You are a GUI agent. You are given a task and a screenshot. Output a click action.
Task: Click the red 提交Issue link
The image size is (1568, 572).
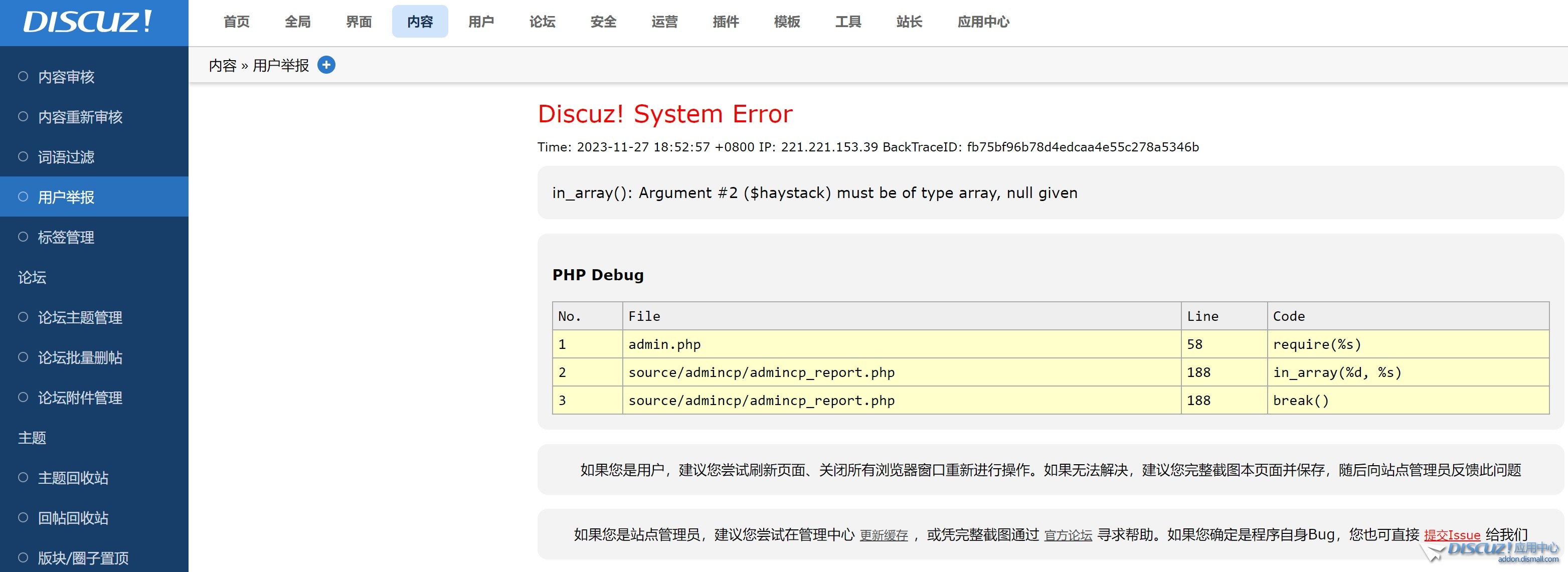click(x=1452, y=535)
